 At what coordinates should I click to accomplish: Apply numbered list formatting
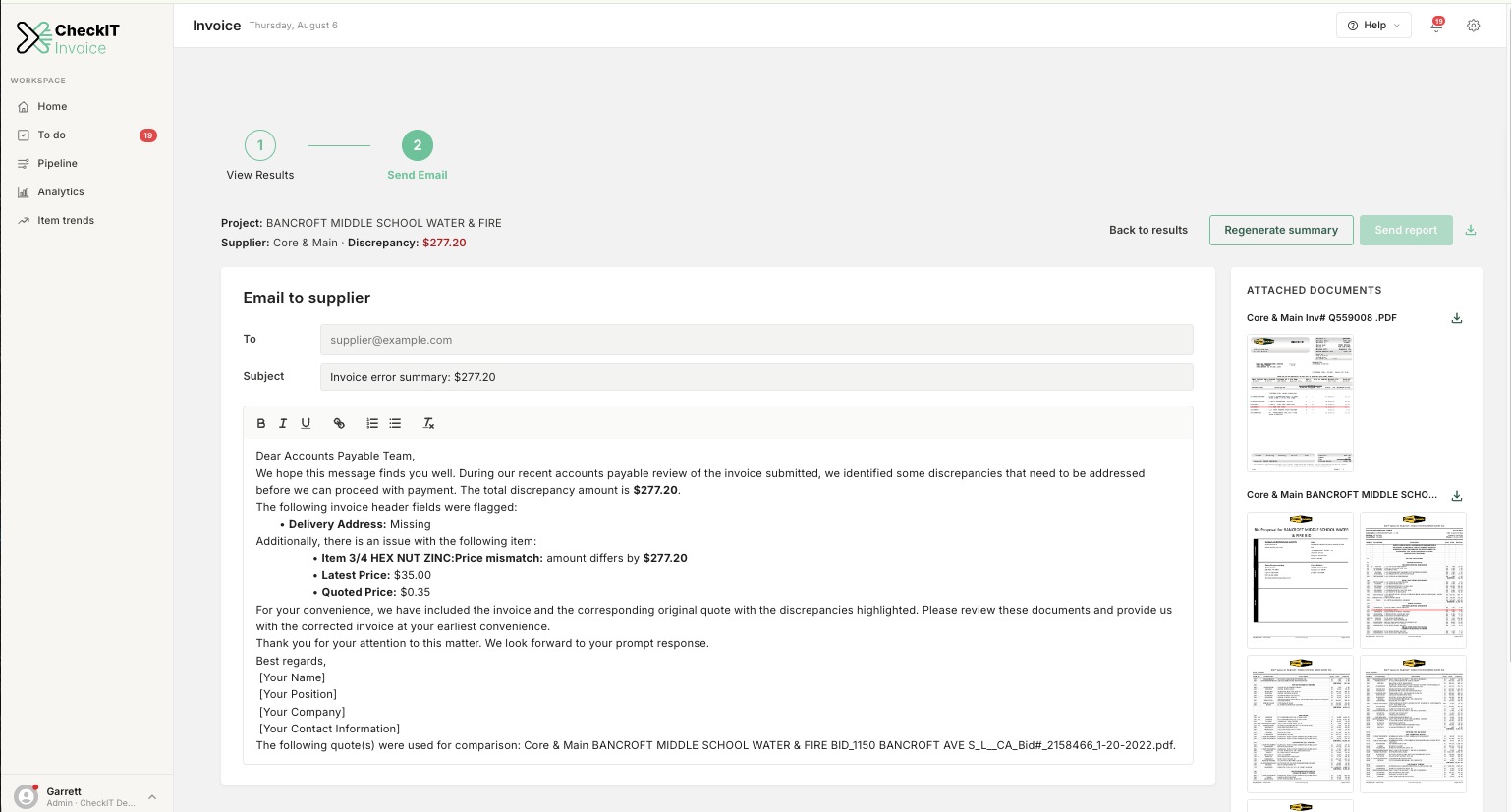tap(372, 423)
